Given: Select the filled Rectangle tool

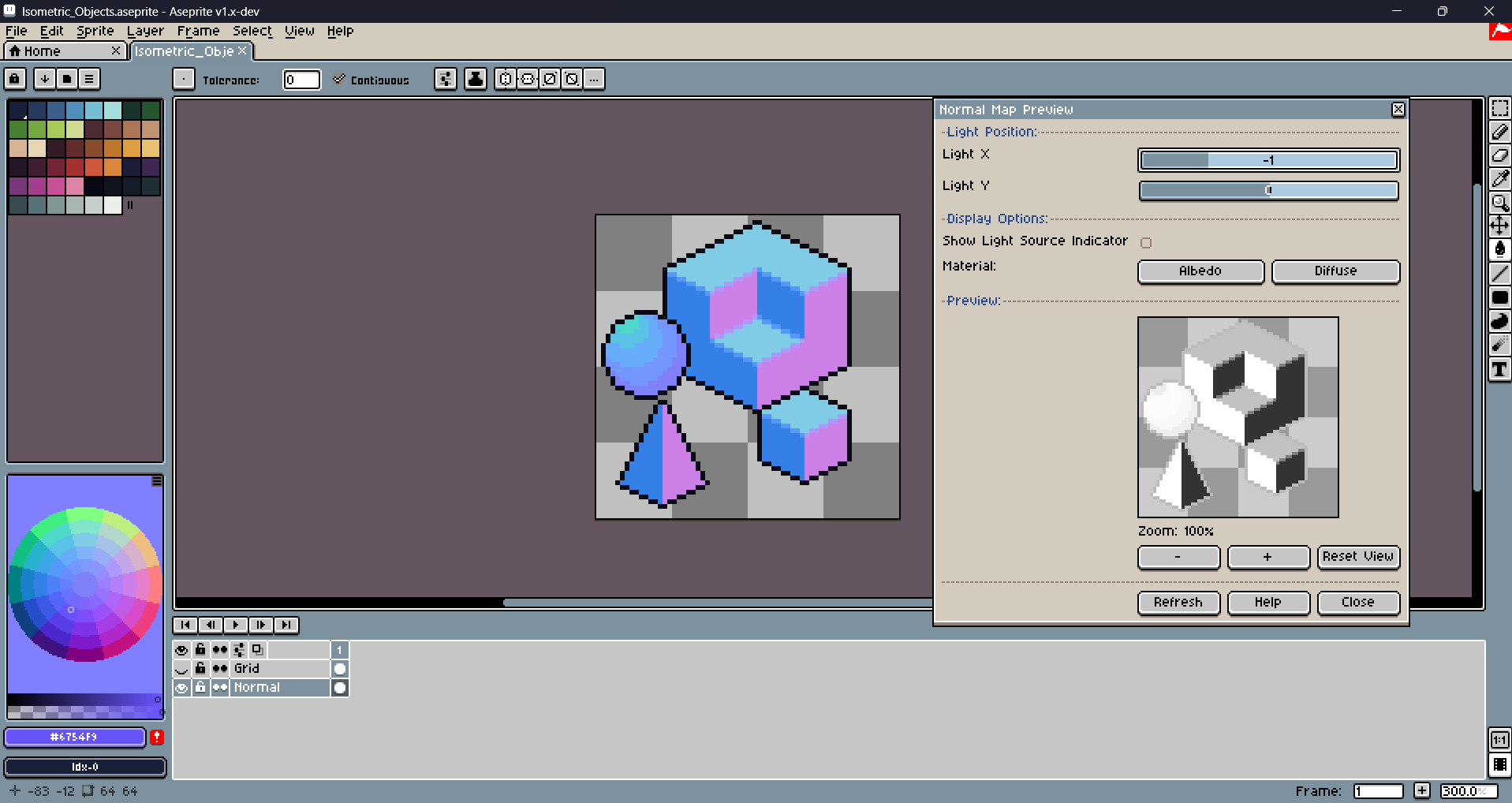Looking at the screenshot, I should 1499,297.
